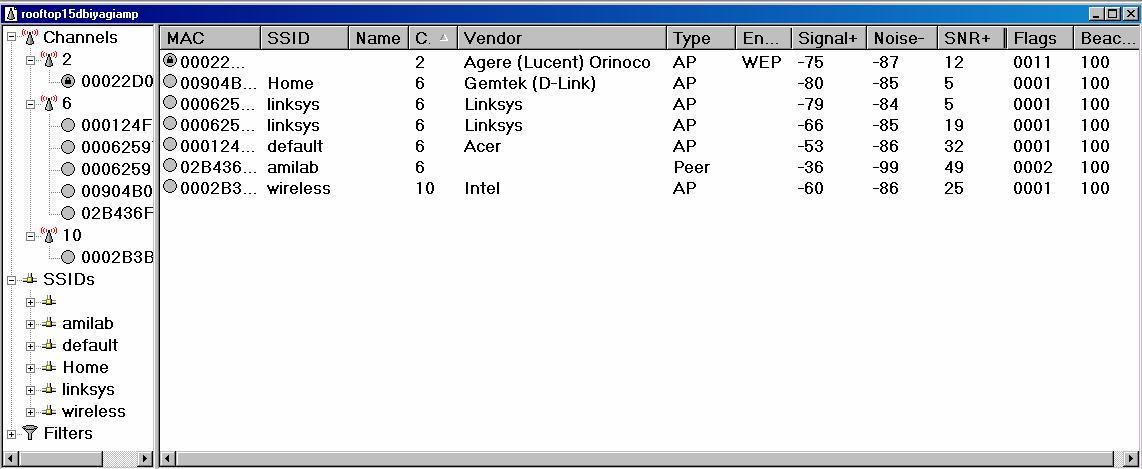Click the channel 10 antenna icon

click(x=47, y=236)
